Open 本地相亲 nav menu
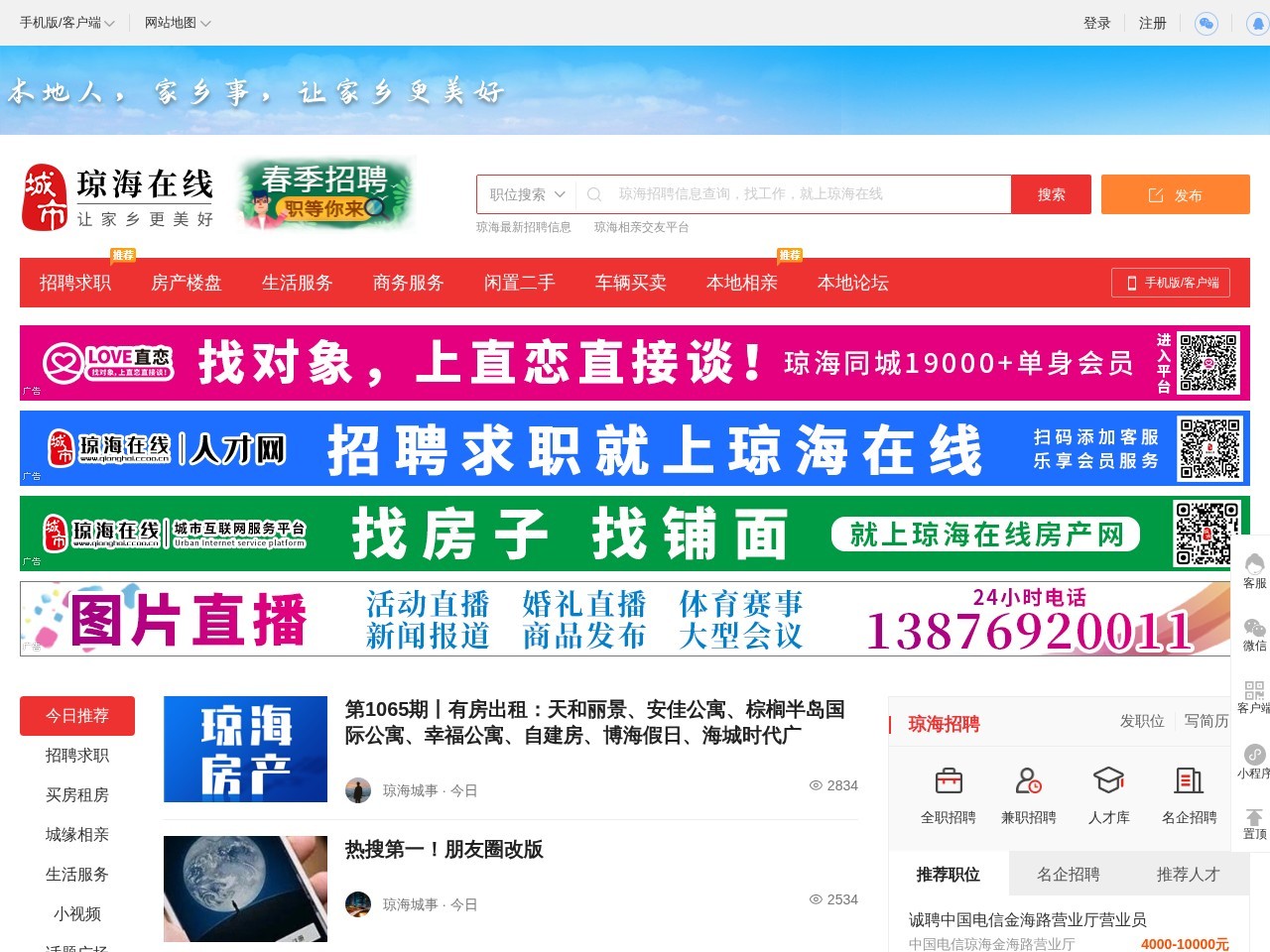 [x=742, y=283]
